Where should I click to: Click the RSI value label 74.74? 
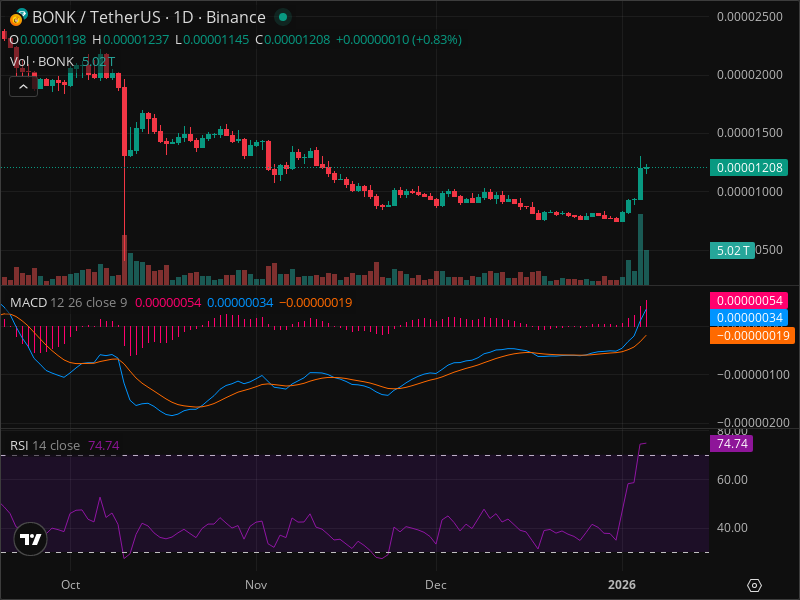point(731,443)
